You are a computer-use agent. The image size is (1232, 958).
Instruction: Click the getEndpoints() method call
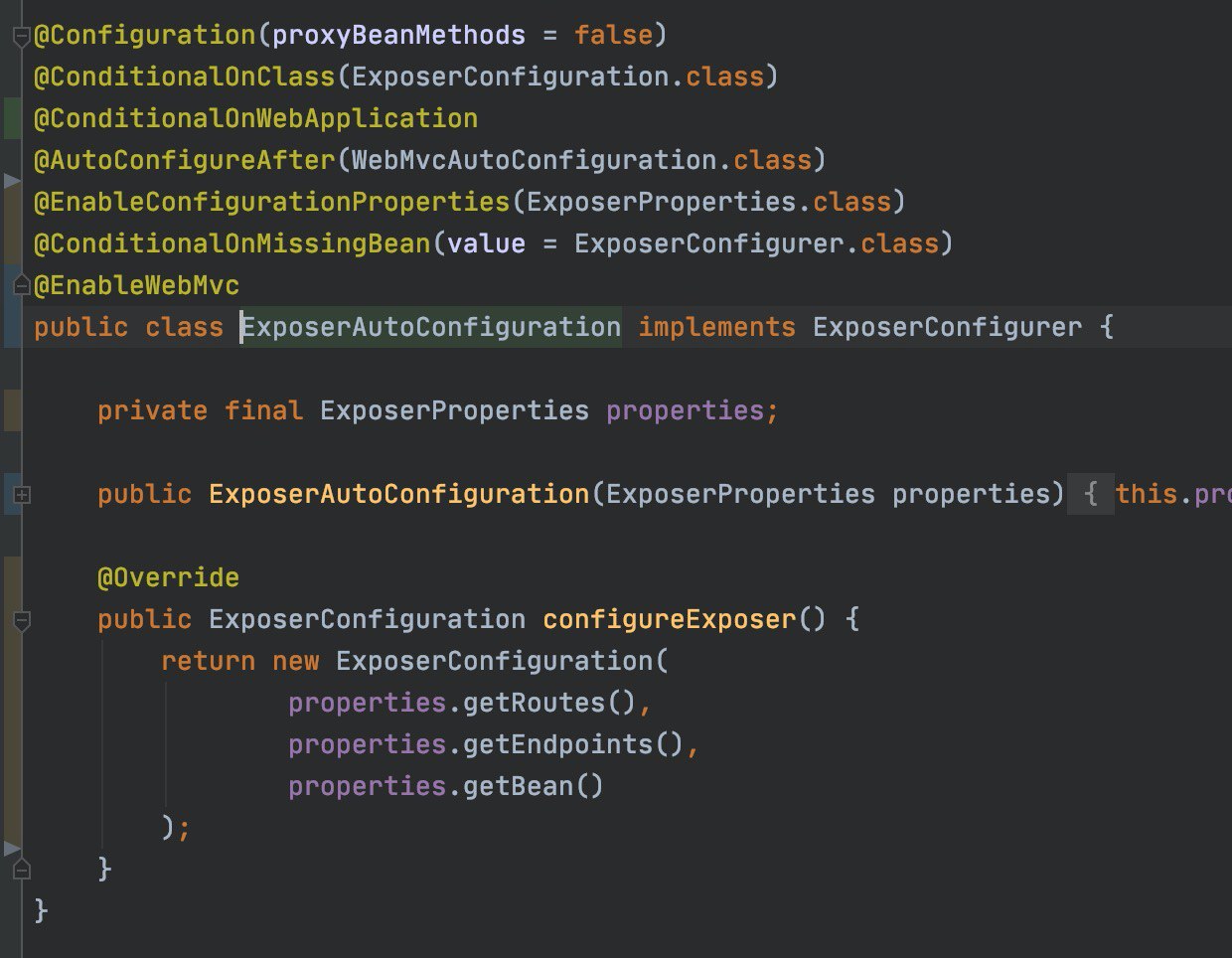click(573, 744)
